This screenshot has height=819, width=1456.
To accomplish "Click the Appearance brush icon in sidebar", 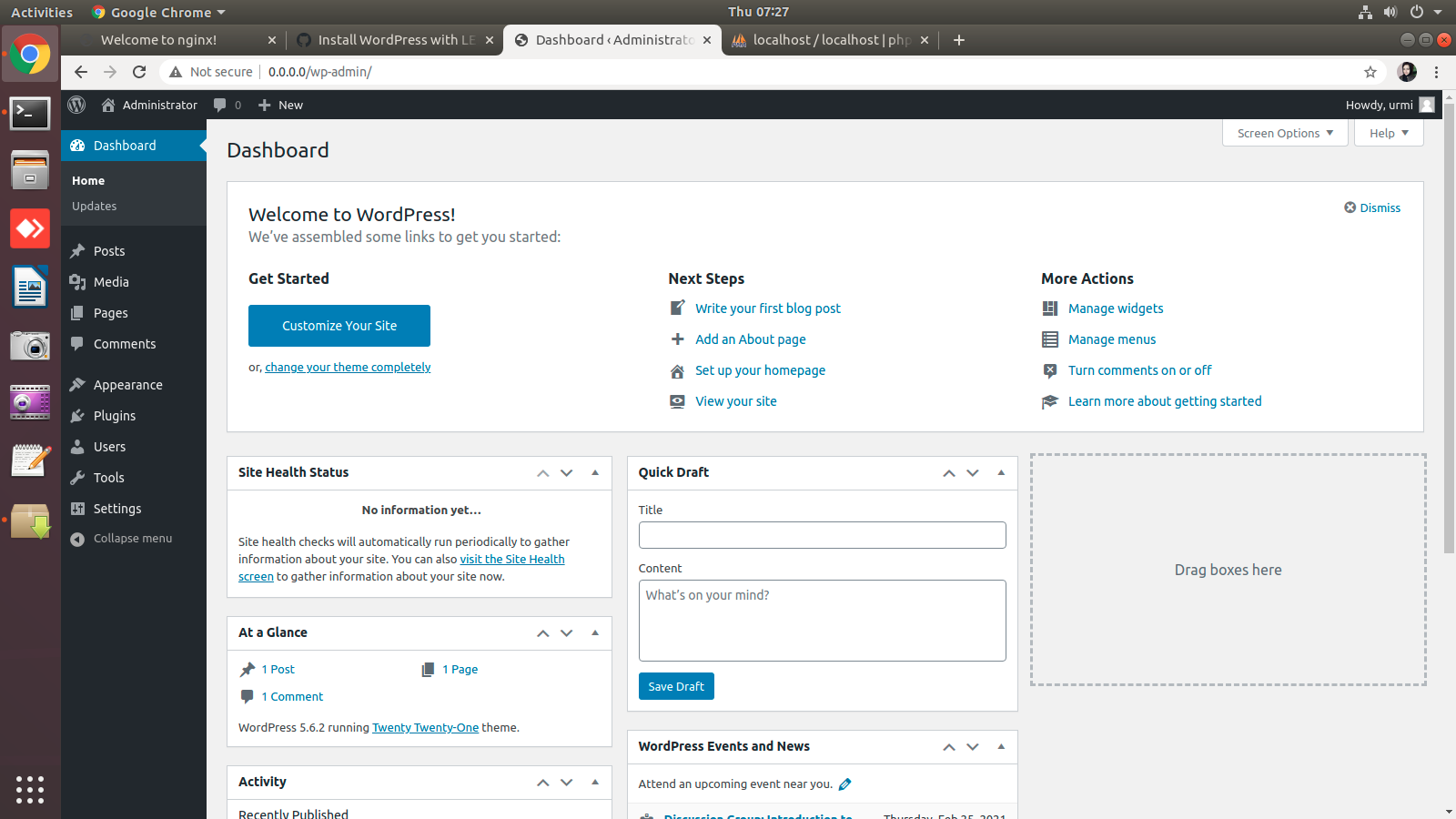I will [77, 385].
